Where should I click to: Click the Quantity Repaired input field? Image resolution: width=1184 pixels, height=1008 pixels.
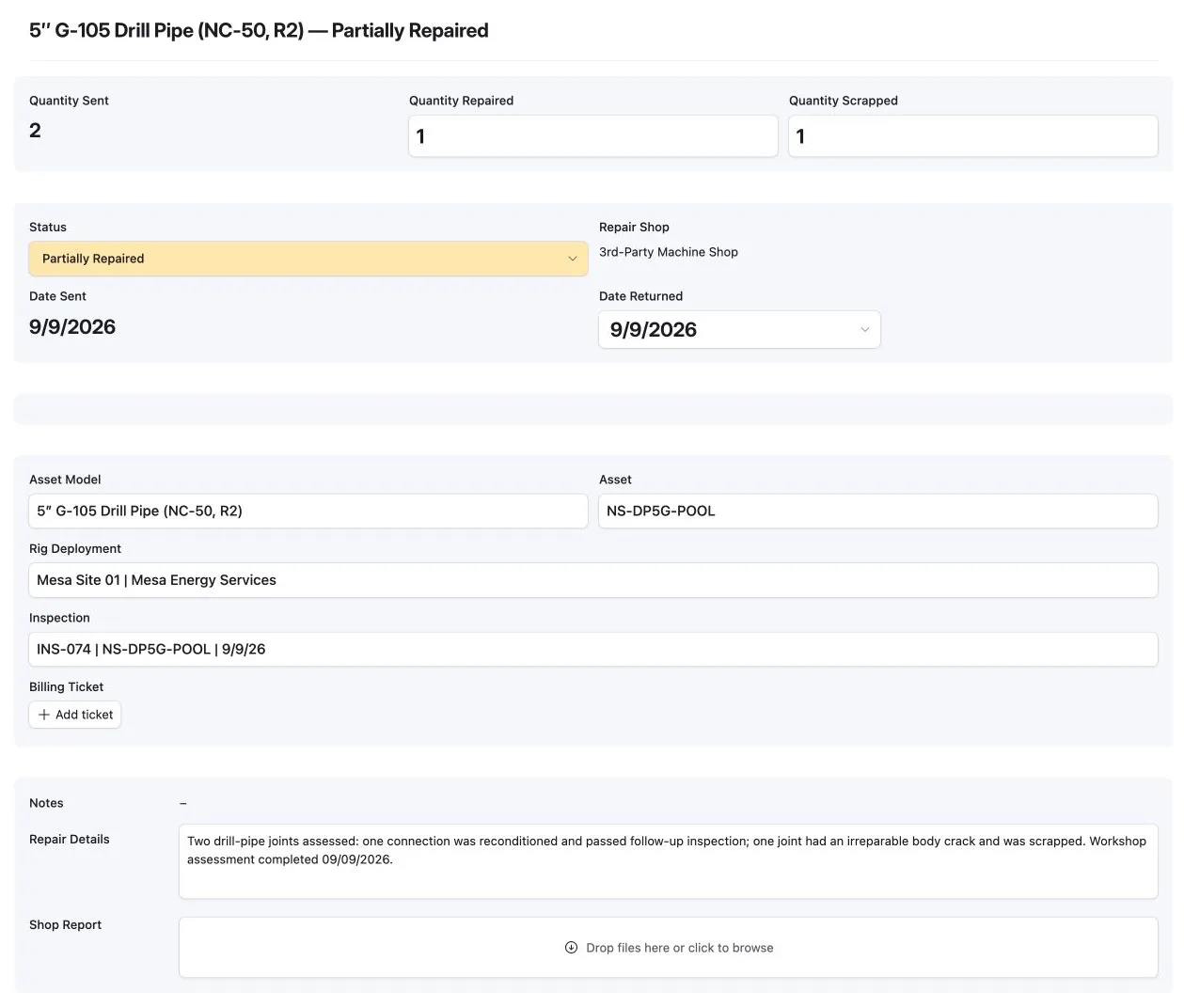click(x=593, y=136)
